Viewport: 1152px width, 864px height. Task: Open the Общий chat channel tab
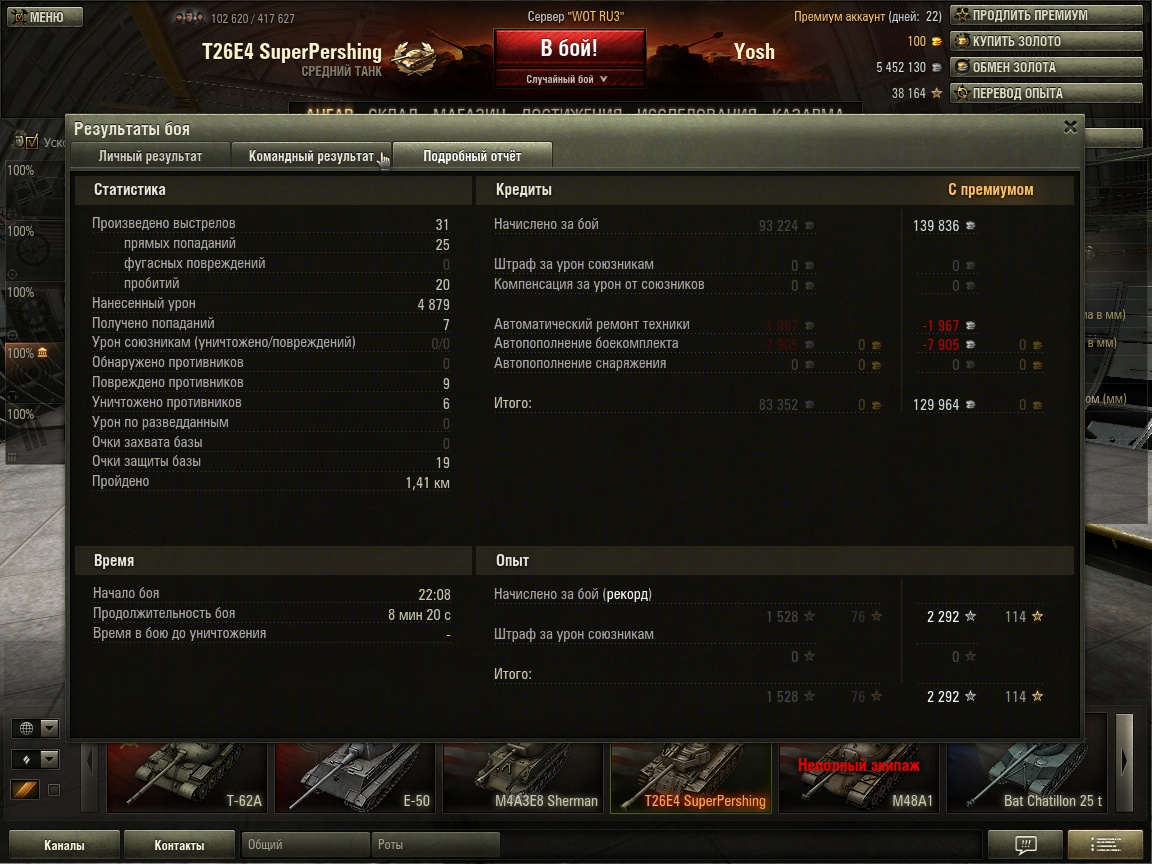coord(305,844)
